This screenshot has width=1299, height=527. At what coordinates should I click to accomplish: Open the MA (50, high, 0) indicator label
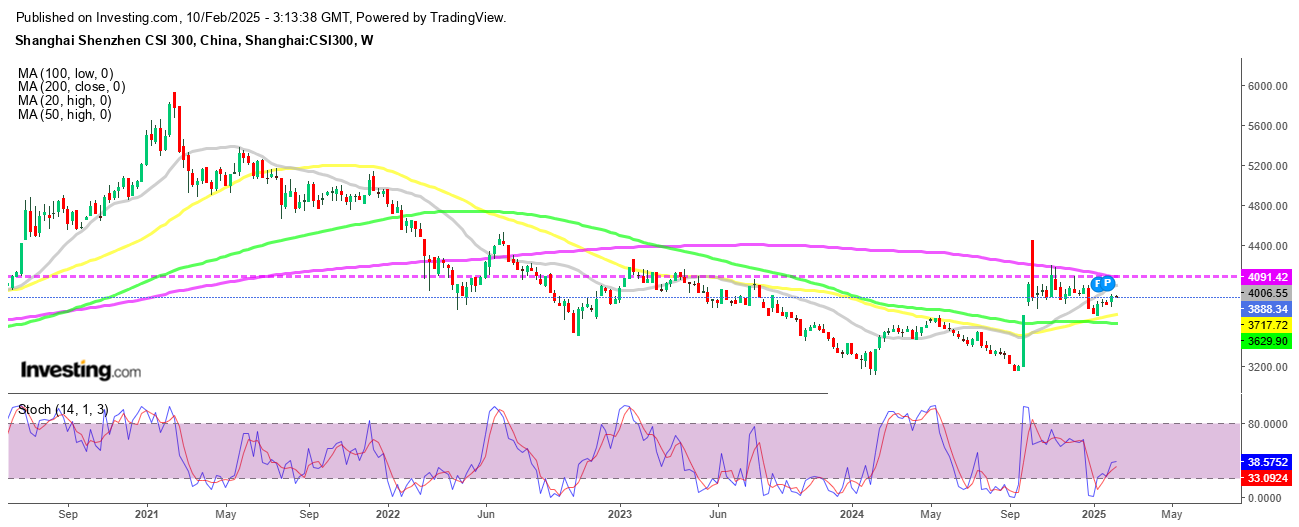pyautogui.click(x=65, y=115)
